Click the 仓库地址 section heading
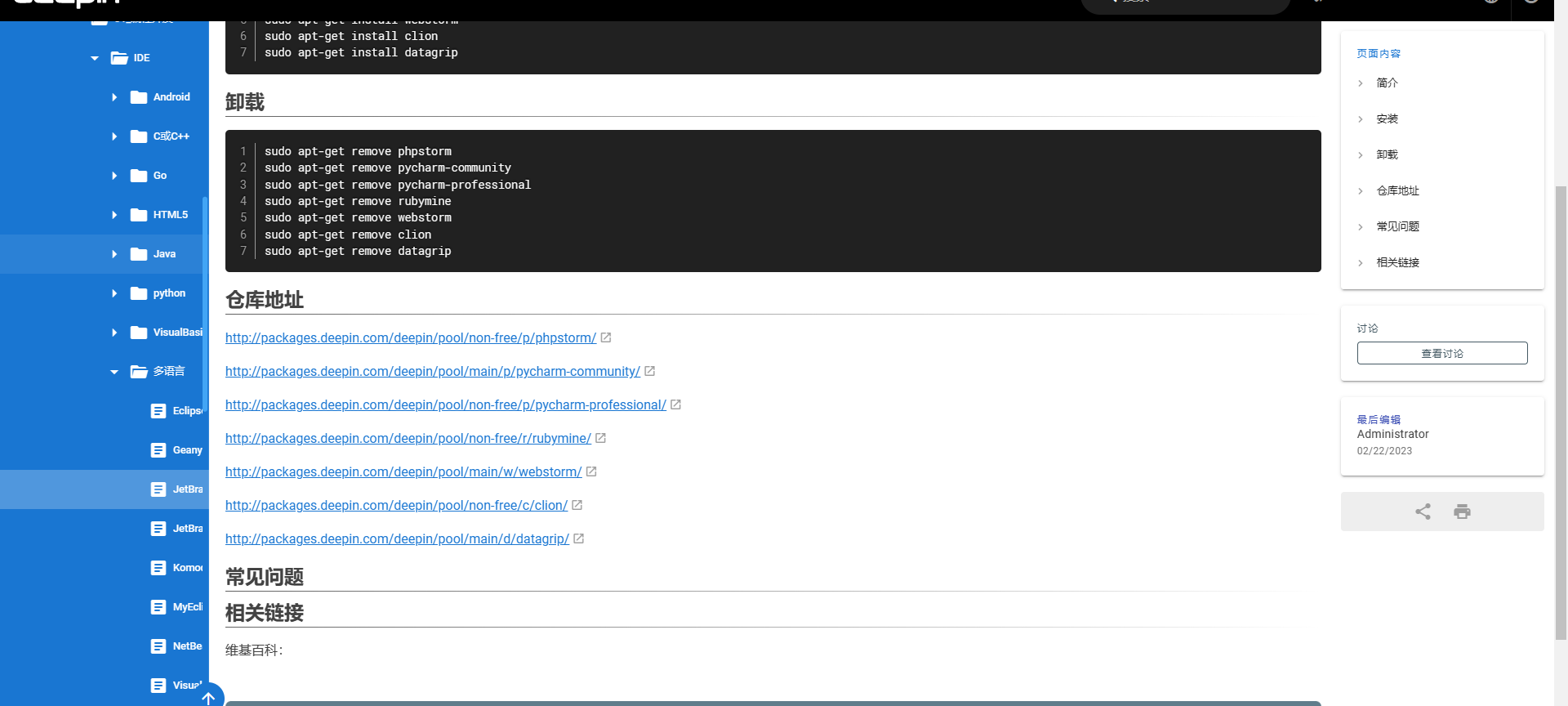This screenshot has width=1568, height=706. (265, 300)
